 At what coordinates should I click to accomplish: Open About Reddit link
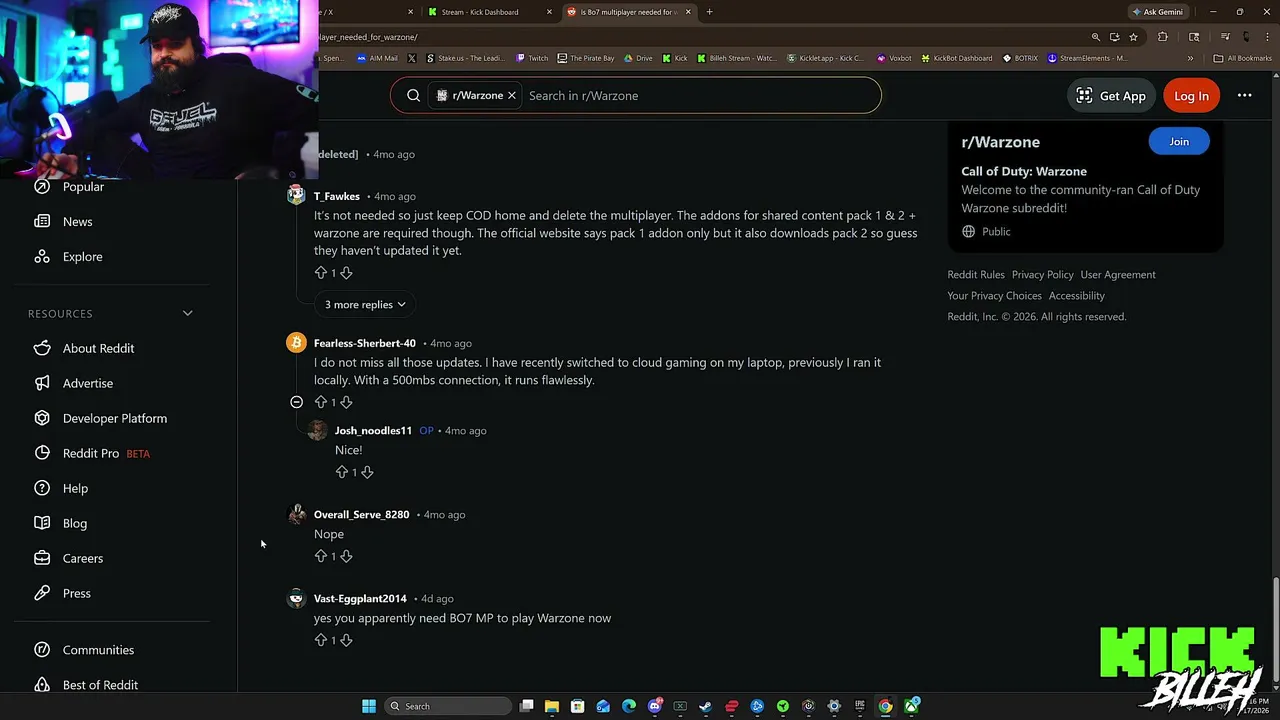[x=98, y=349]
